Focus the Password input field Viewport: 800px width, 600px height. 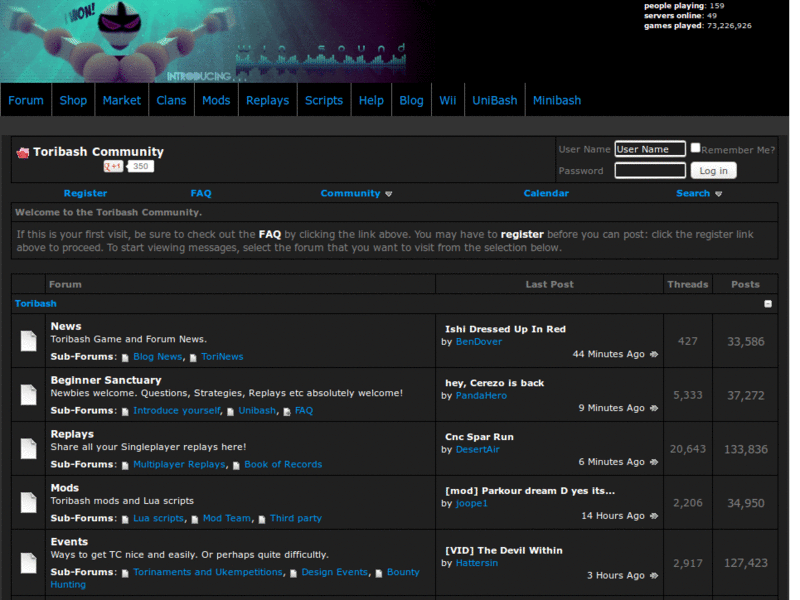pos(650,170)
